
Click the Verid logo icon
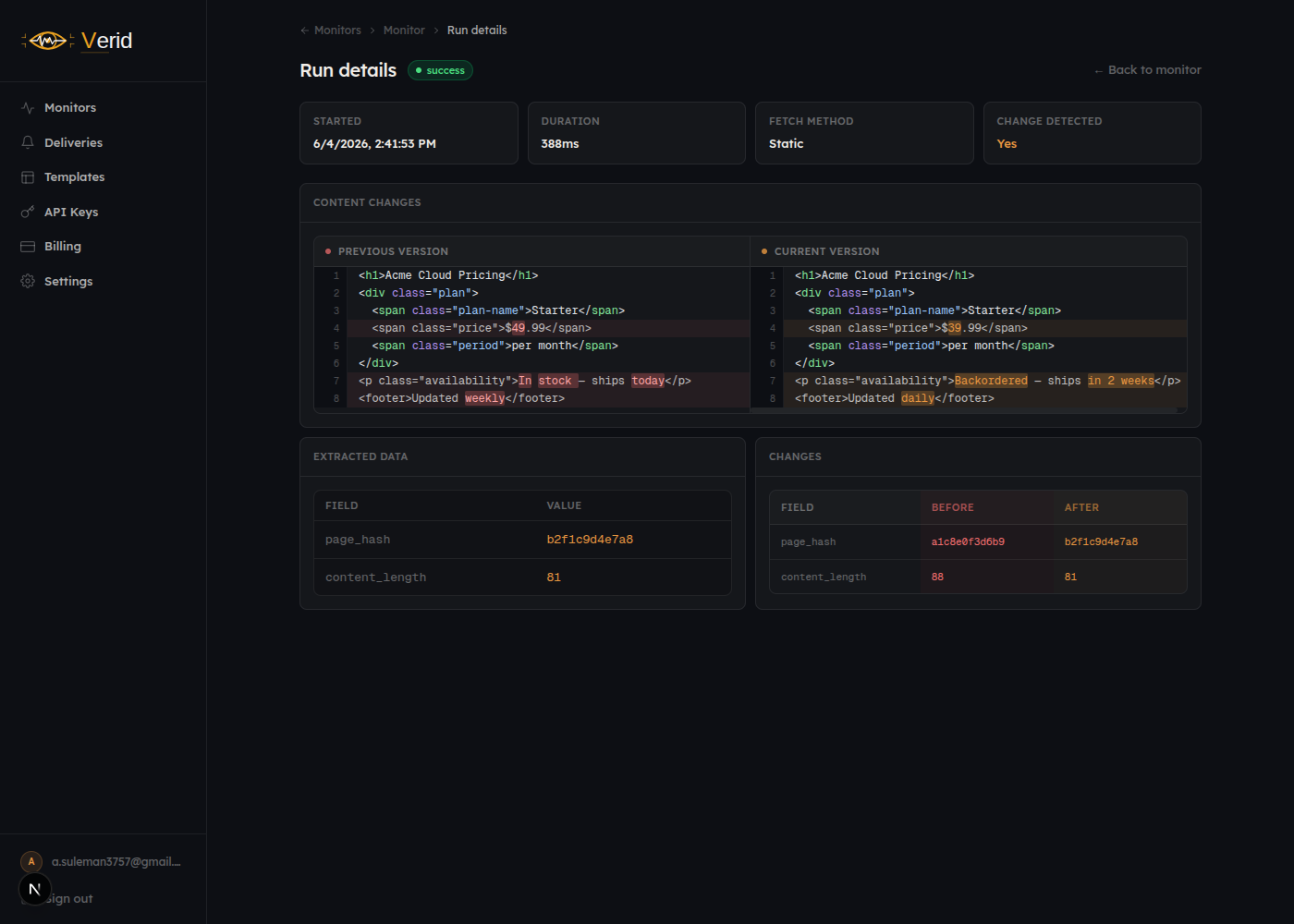click(48, 41)
